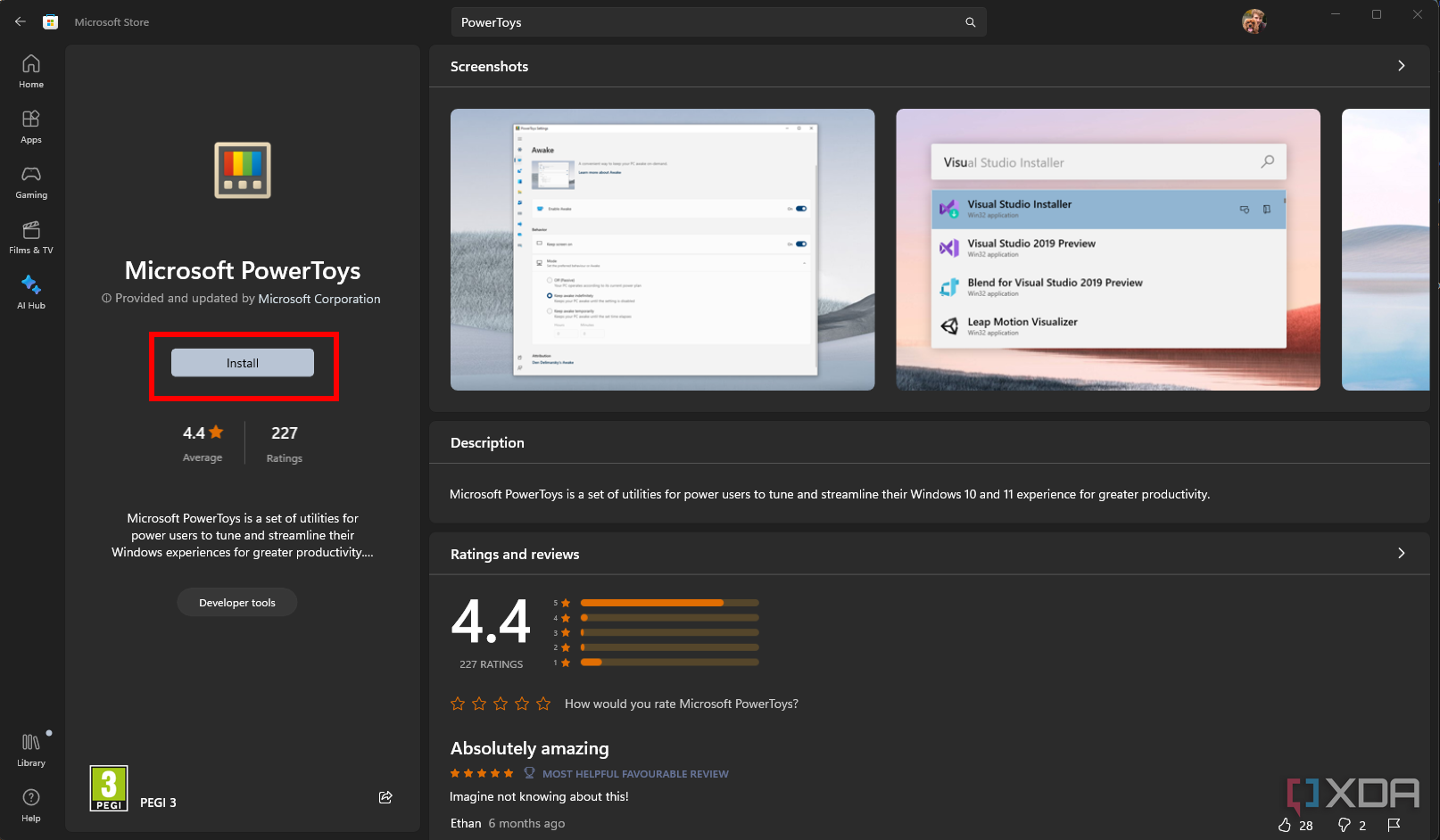Screen dimensions: 1440x840
Task: Rate PowerToys three stars
Action: pyautogui.click(x=501, y=704)
